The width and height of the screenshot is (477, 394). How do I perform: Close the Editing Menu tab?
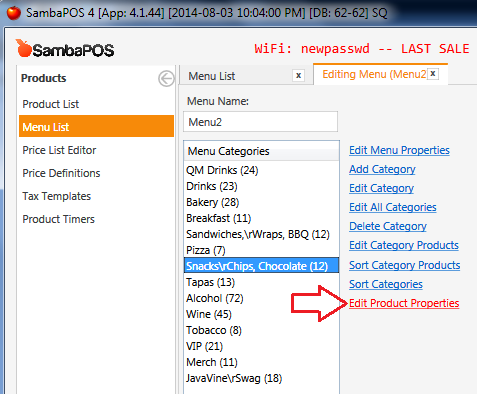433,74
